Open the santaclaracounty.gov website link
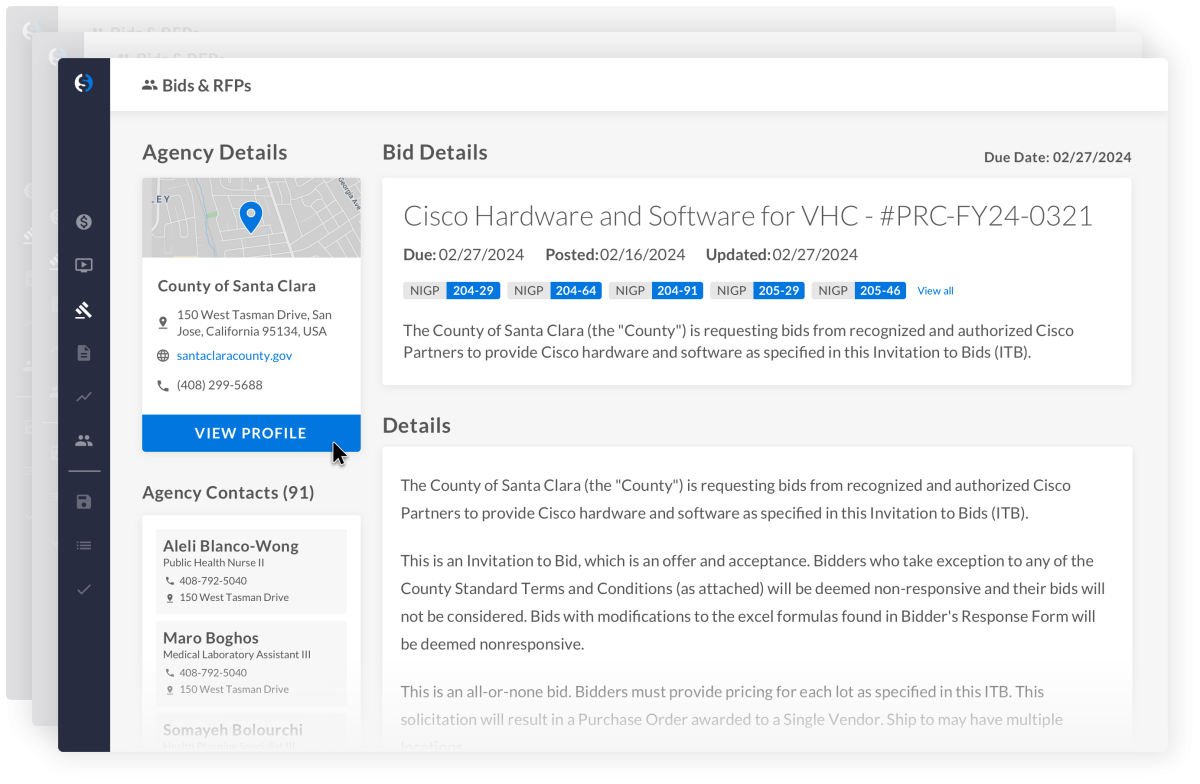Screen dimensions: 1200x784 coord(234,356)
